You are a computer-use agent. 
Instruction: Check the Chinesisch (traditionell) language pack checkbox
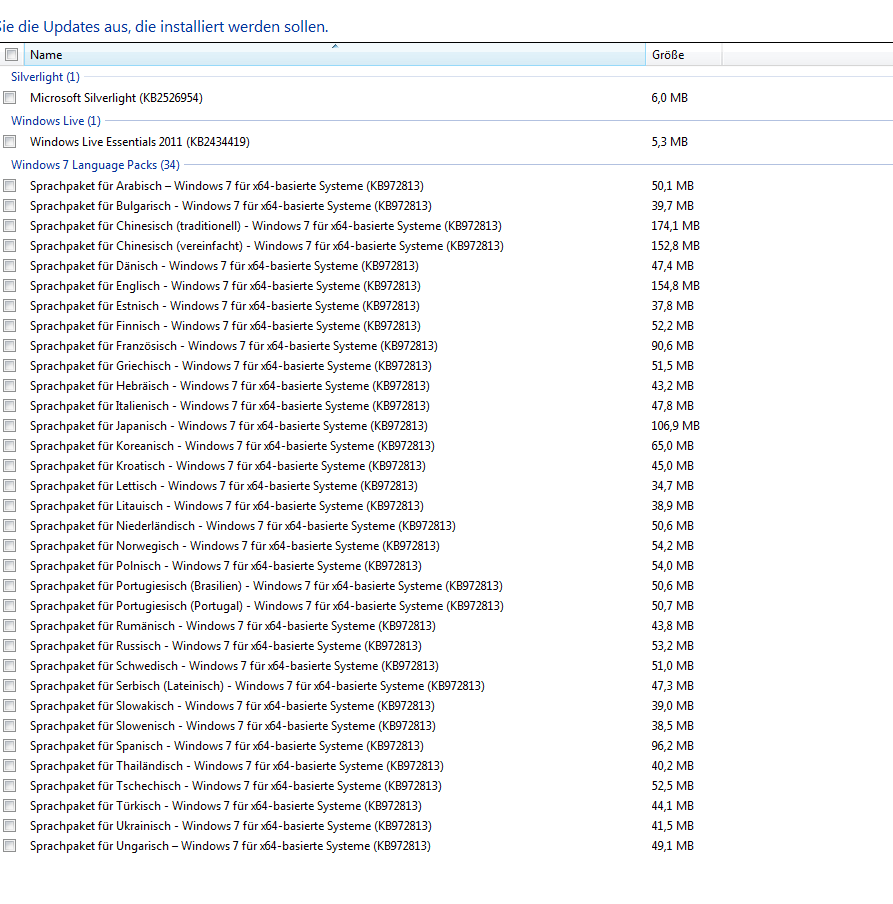9,226
